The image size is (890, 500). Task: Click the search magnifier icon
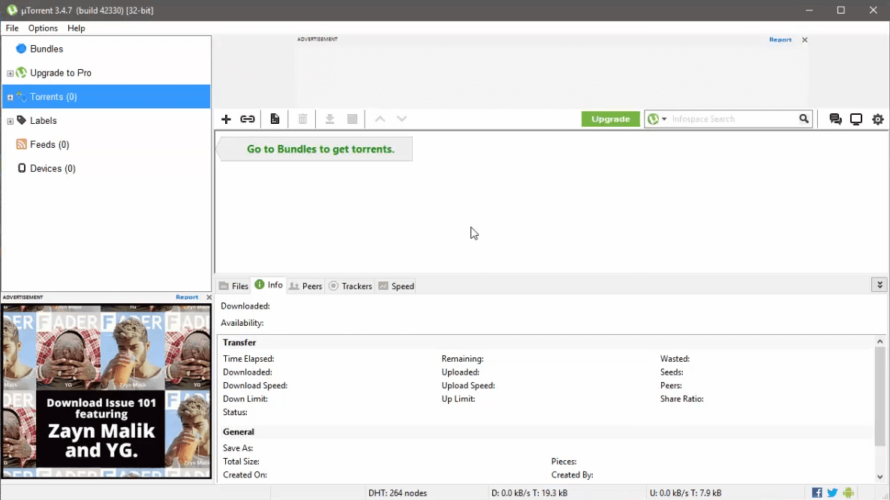tap(804, 119)
